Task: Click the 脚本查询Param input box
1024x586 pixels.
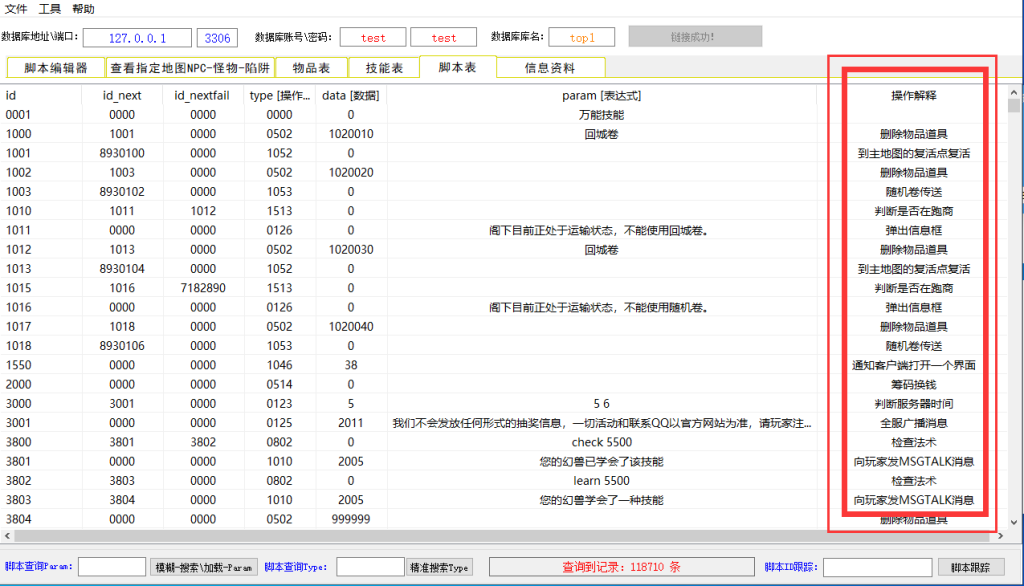Action: pyautogui.click(x=112, y=567)
